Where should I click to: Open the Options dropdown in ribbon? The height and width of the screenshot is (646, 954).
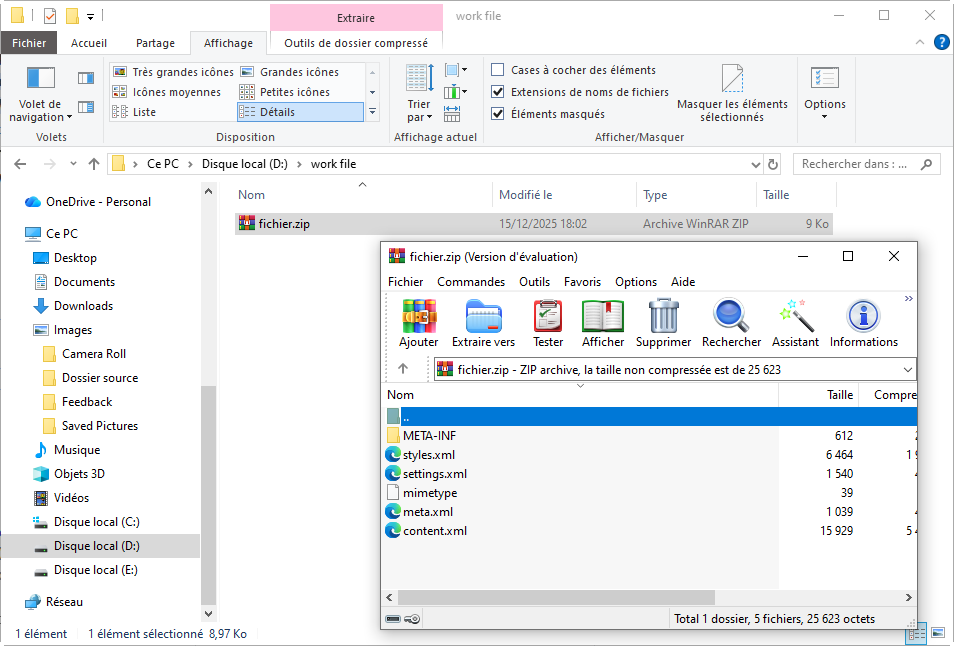824,110
